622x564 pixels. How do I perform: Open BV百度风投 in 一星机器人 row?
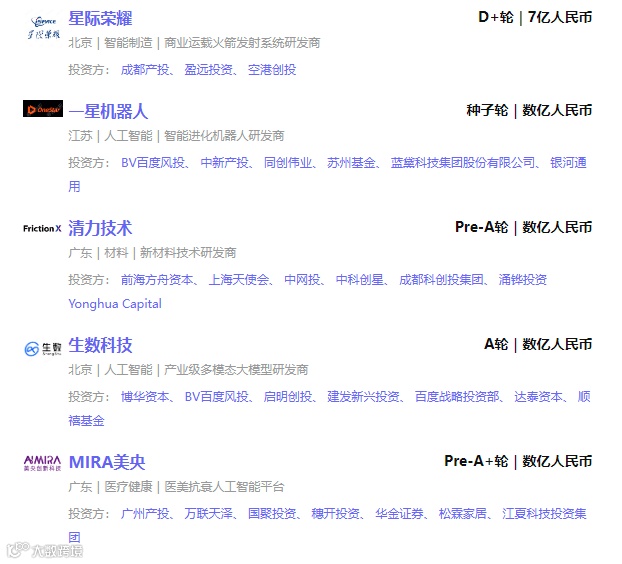pos(153,163)
